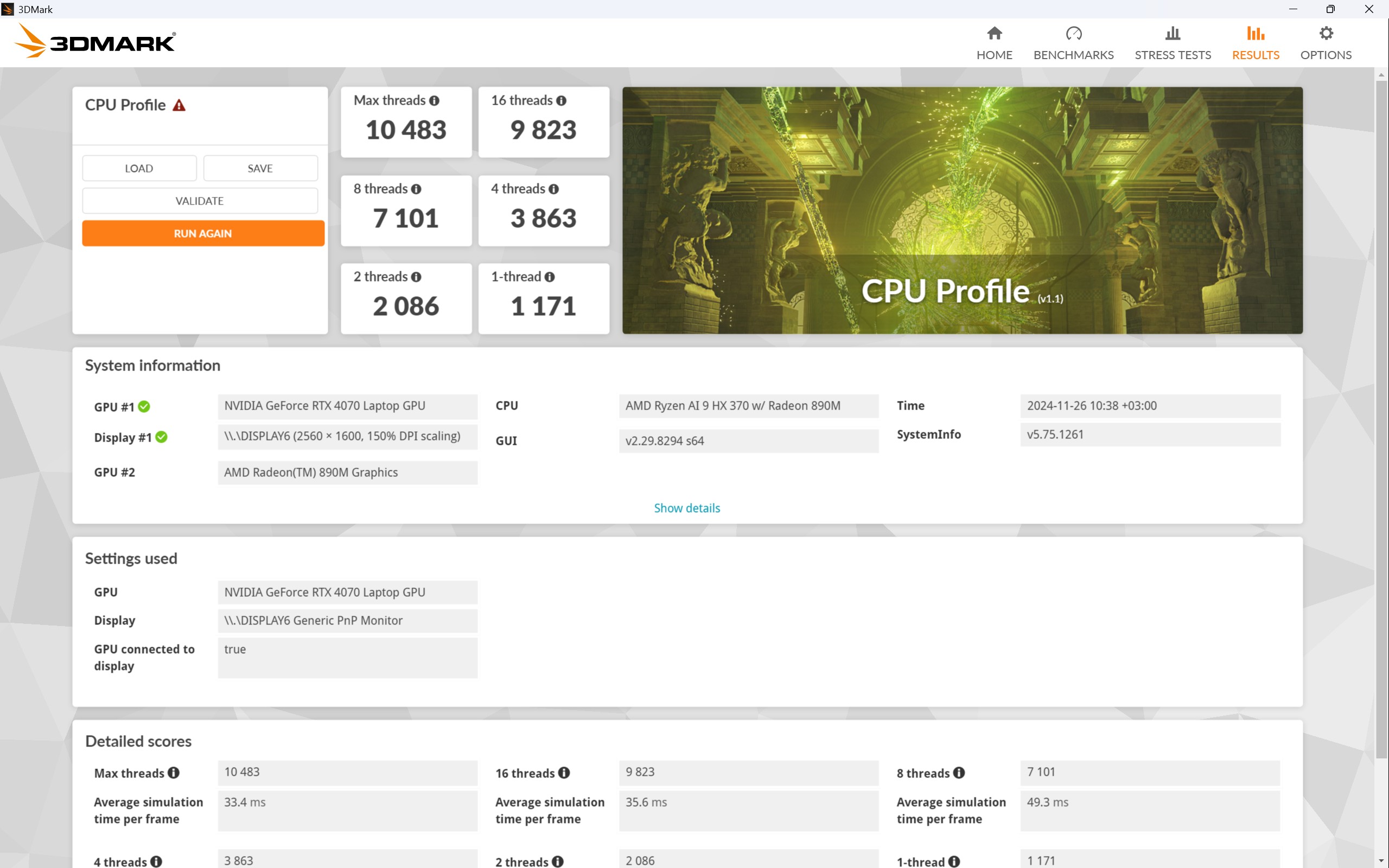Click the LOAD button
This screenshot has width=1389, height=868.
click(x=139, y=168)
